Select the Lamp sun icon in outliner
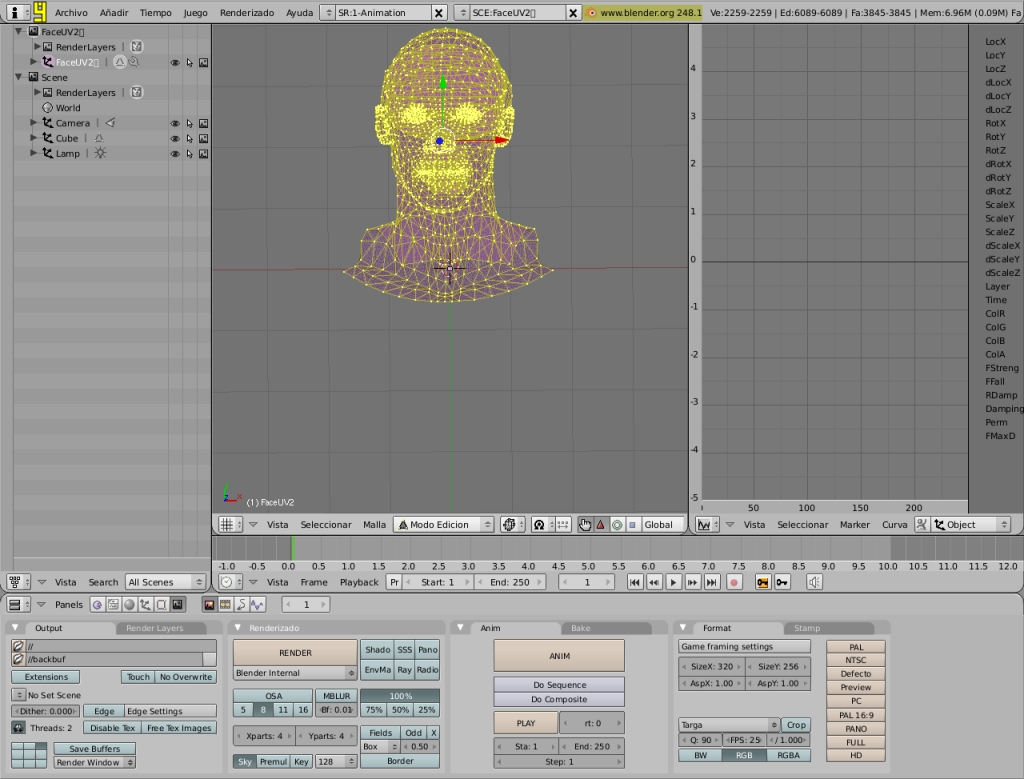Viewport: 1024px width, 779px height. (100, 154)
